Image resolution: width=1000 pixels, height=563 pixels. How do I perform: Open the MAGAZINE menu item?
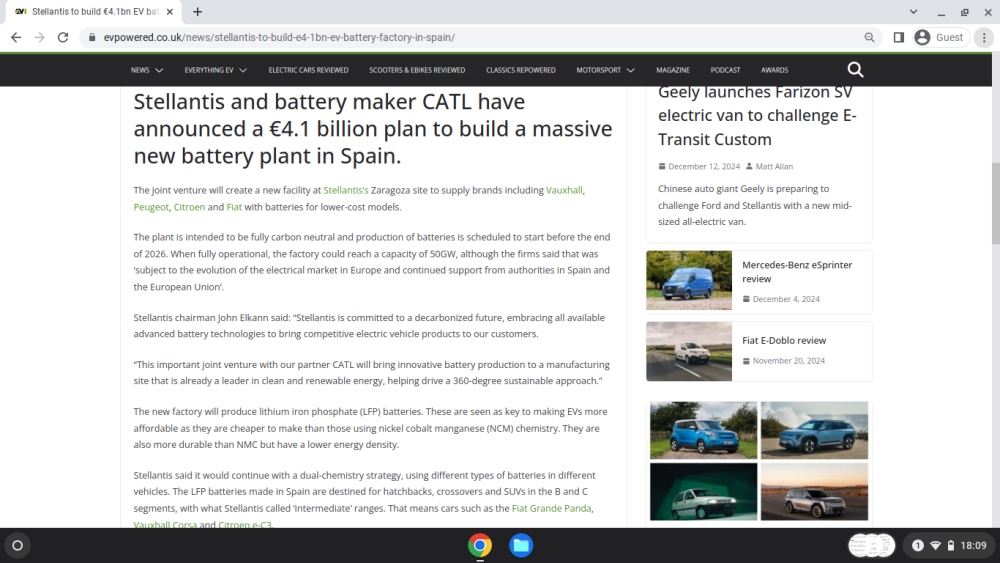click(x=673, y=70)
